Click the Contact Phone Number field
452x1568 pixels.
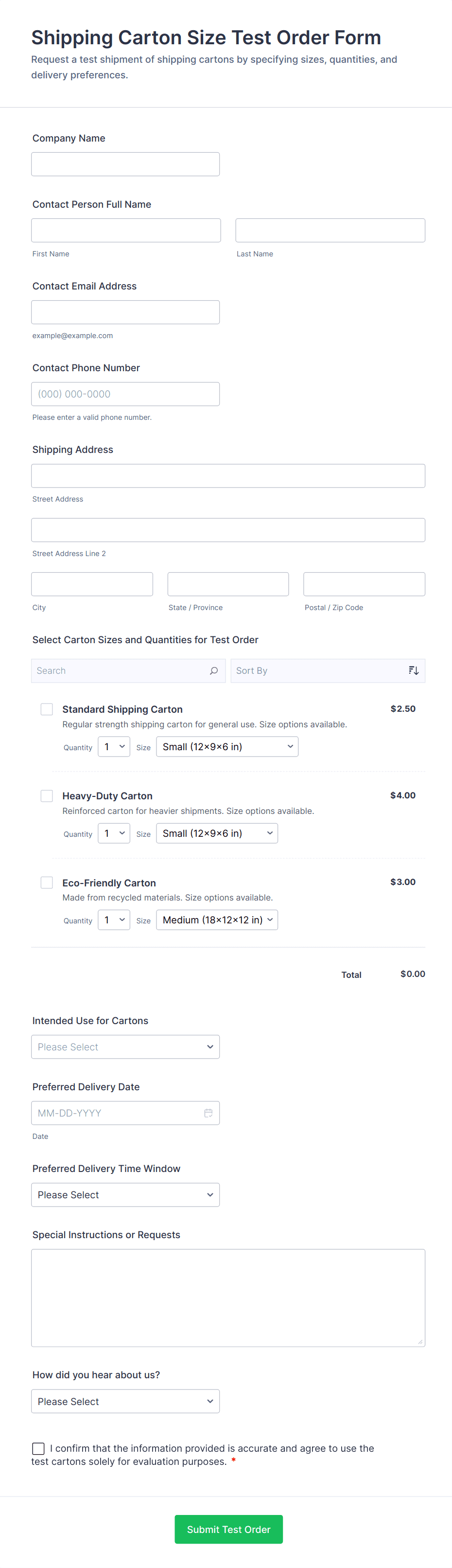click(x=125, y=394)
